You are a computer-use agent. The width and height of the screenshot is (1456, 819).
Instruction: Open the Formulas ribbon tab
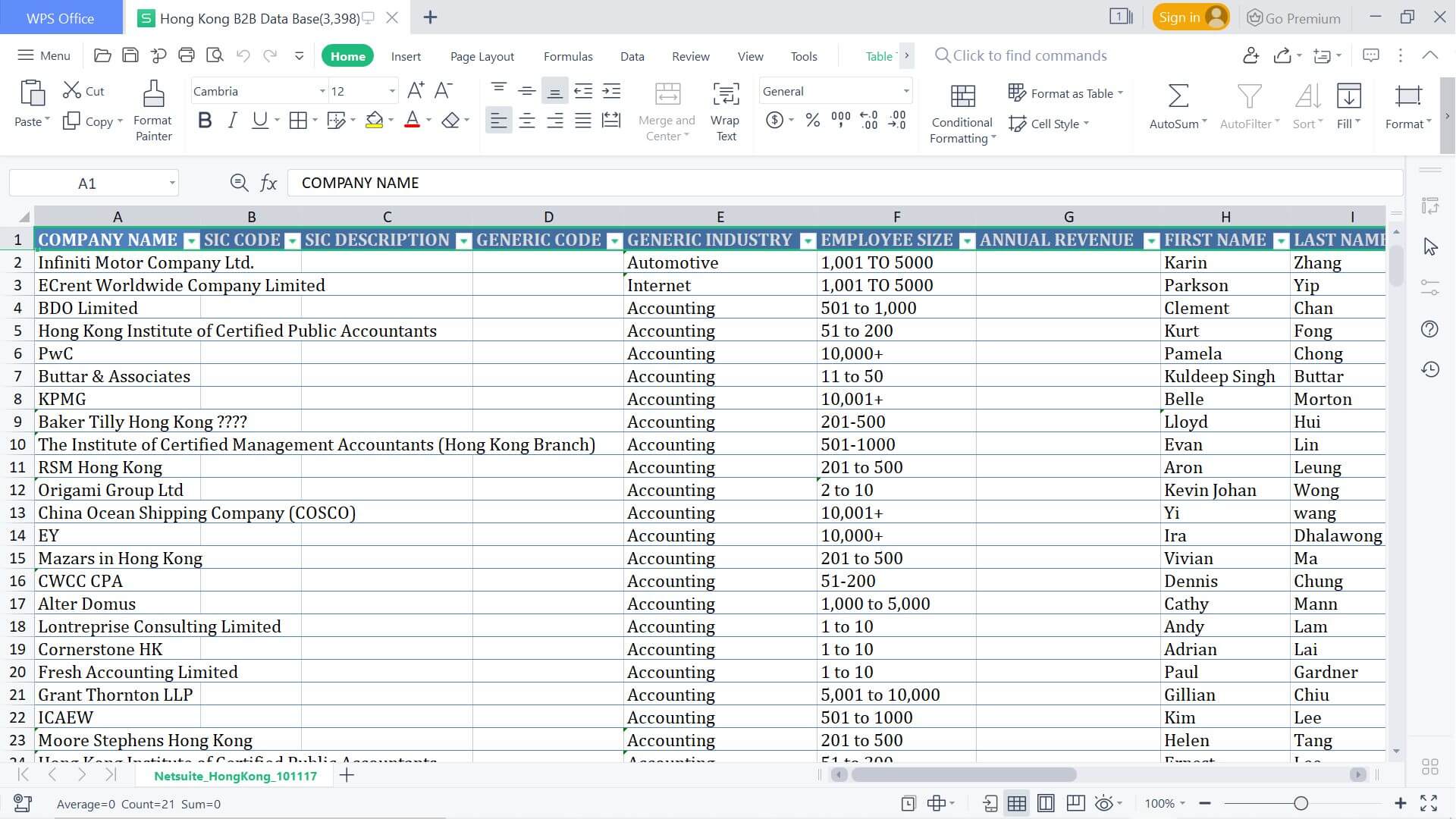pos(567,56)
